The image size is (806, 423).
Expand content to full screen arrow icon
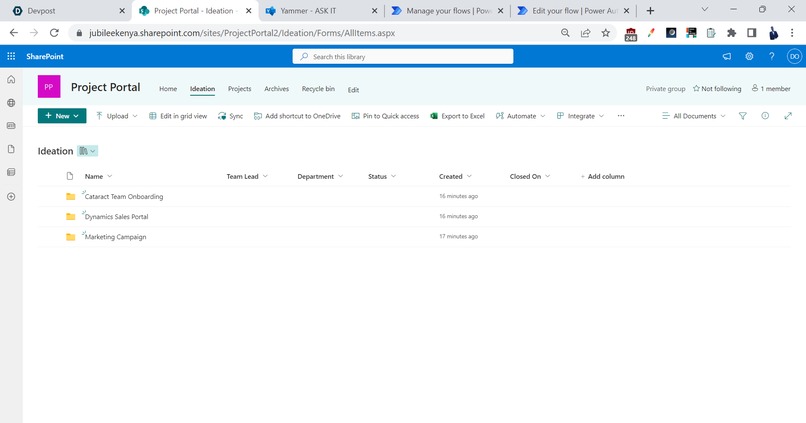(788, 116)
